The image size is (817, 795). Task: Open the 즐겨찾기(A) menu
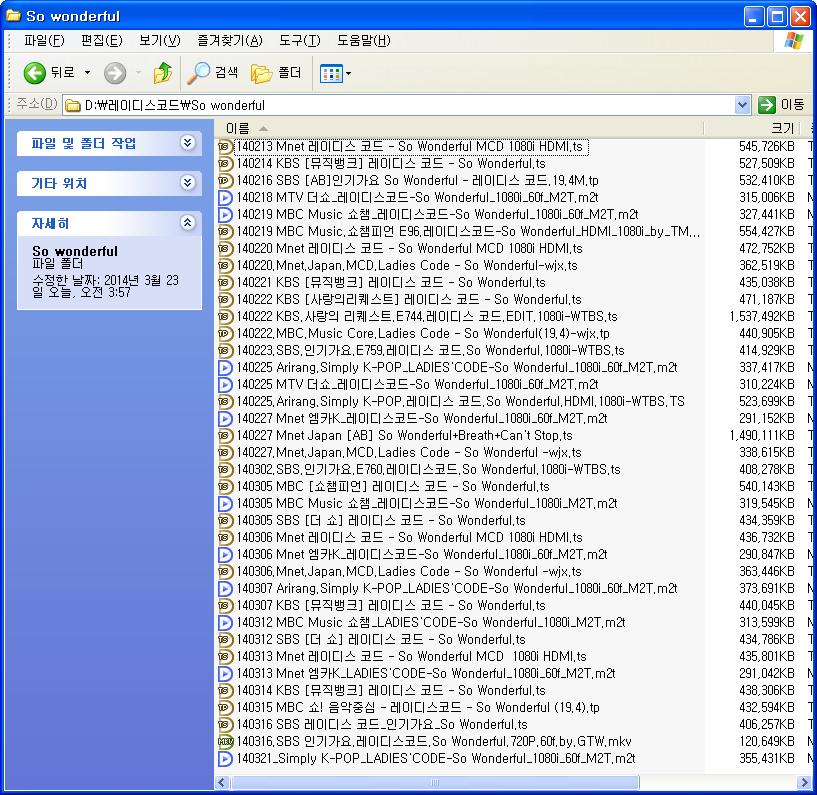tap(230, 41)
